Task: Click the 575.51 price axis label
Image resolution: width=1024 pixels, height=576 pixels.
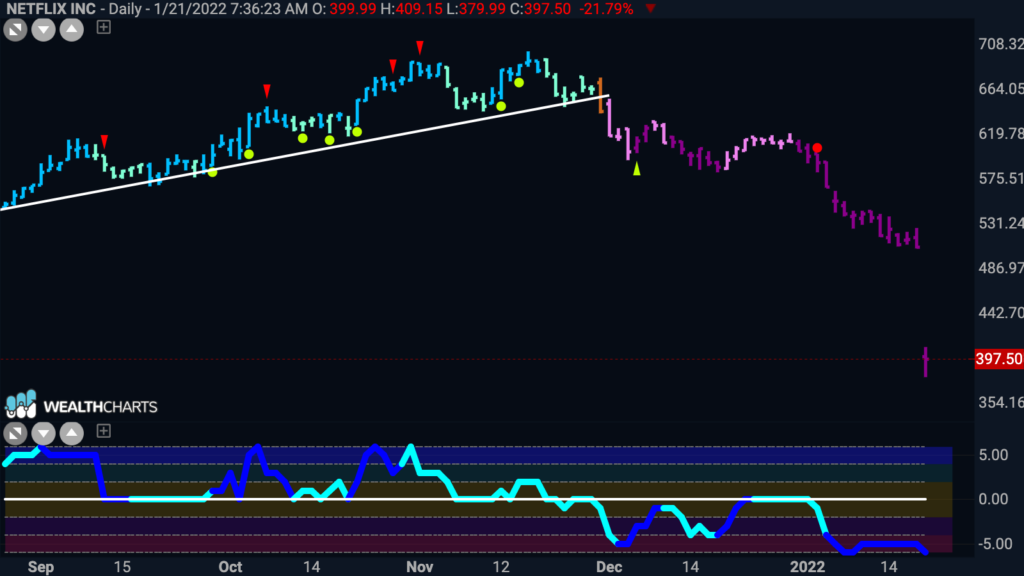Action: click(x=1000, y=178)
